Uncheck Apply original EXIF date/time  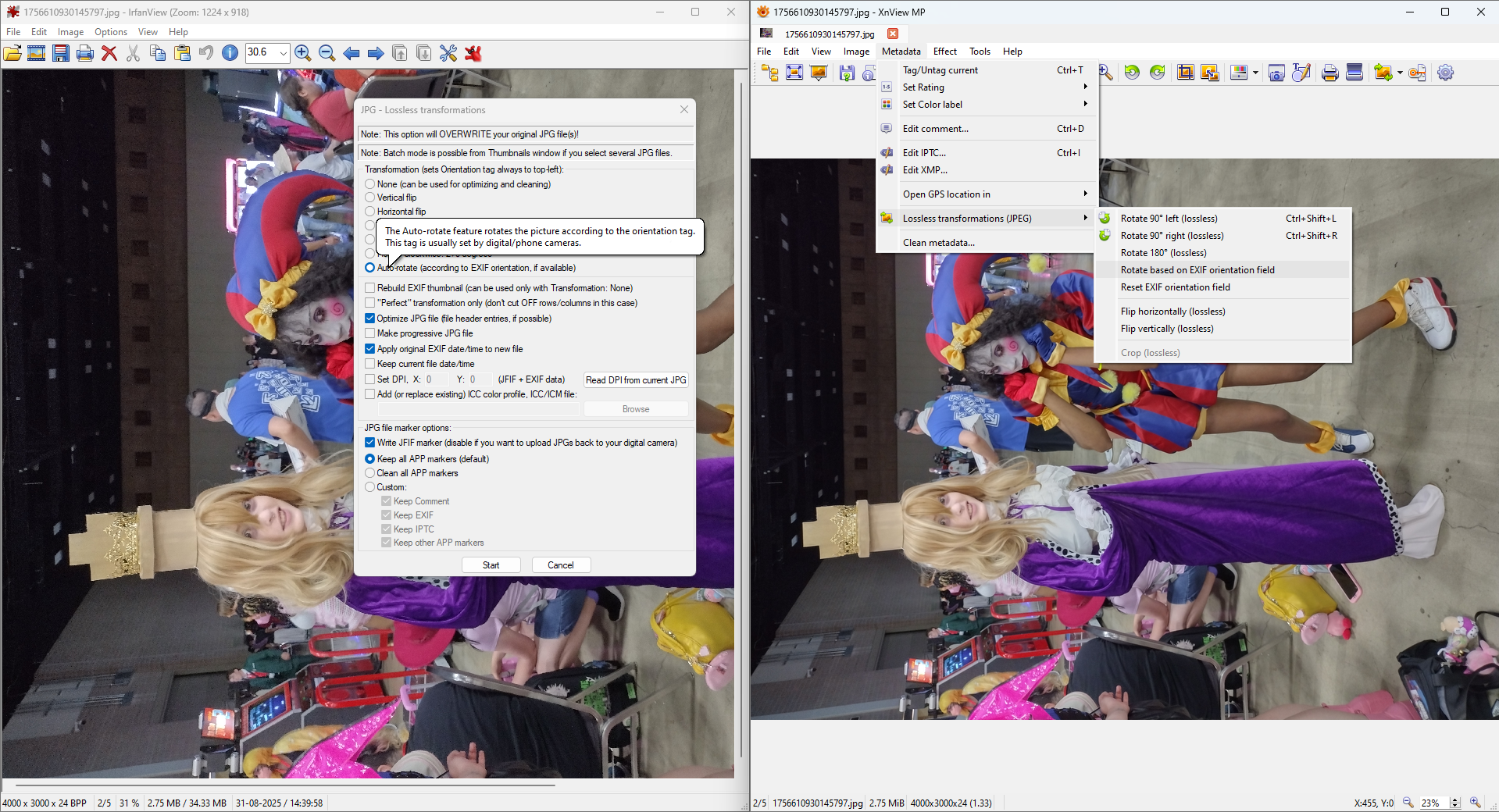point(370,349)
